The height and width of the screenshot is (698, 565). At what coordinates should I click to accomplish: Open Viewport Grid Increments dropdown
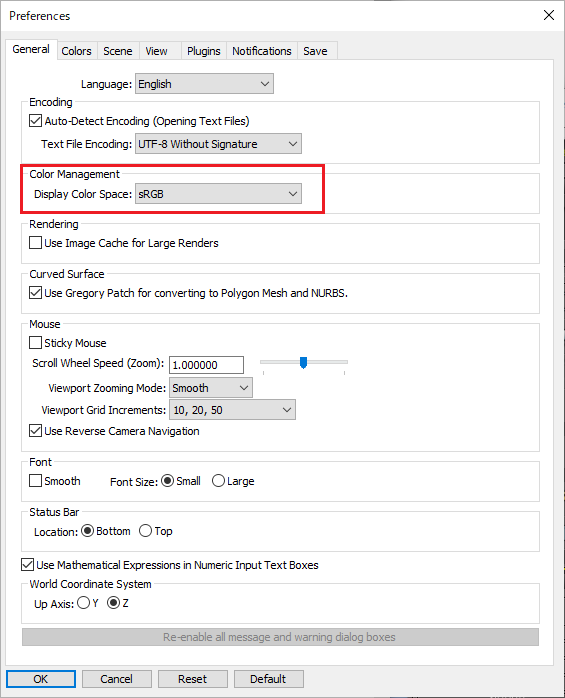pos(232,410)
